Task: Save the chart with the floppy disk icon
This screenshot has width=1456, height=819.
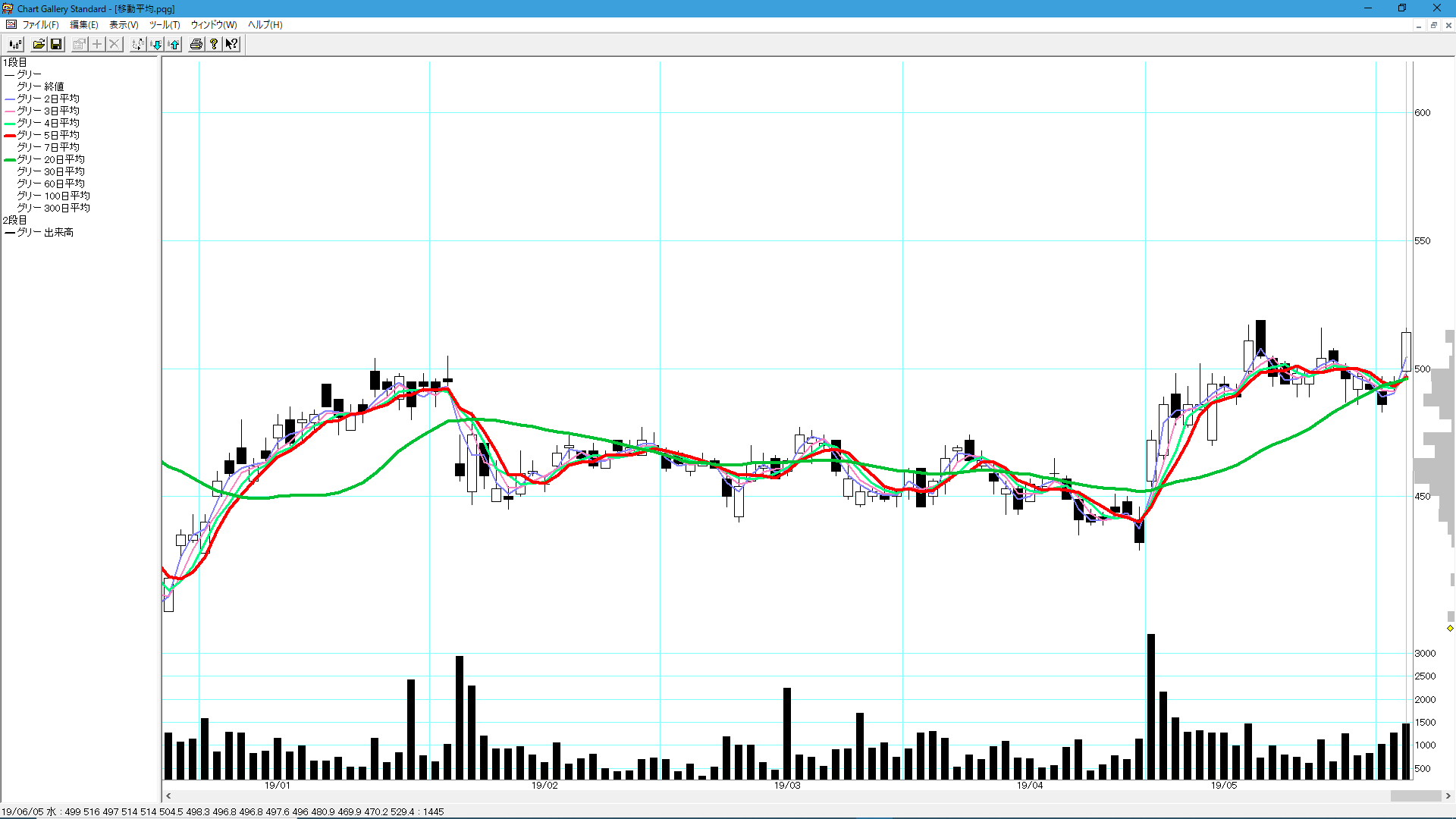Action: click(56, 44)
